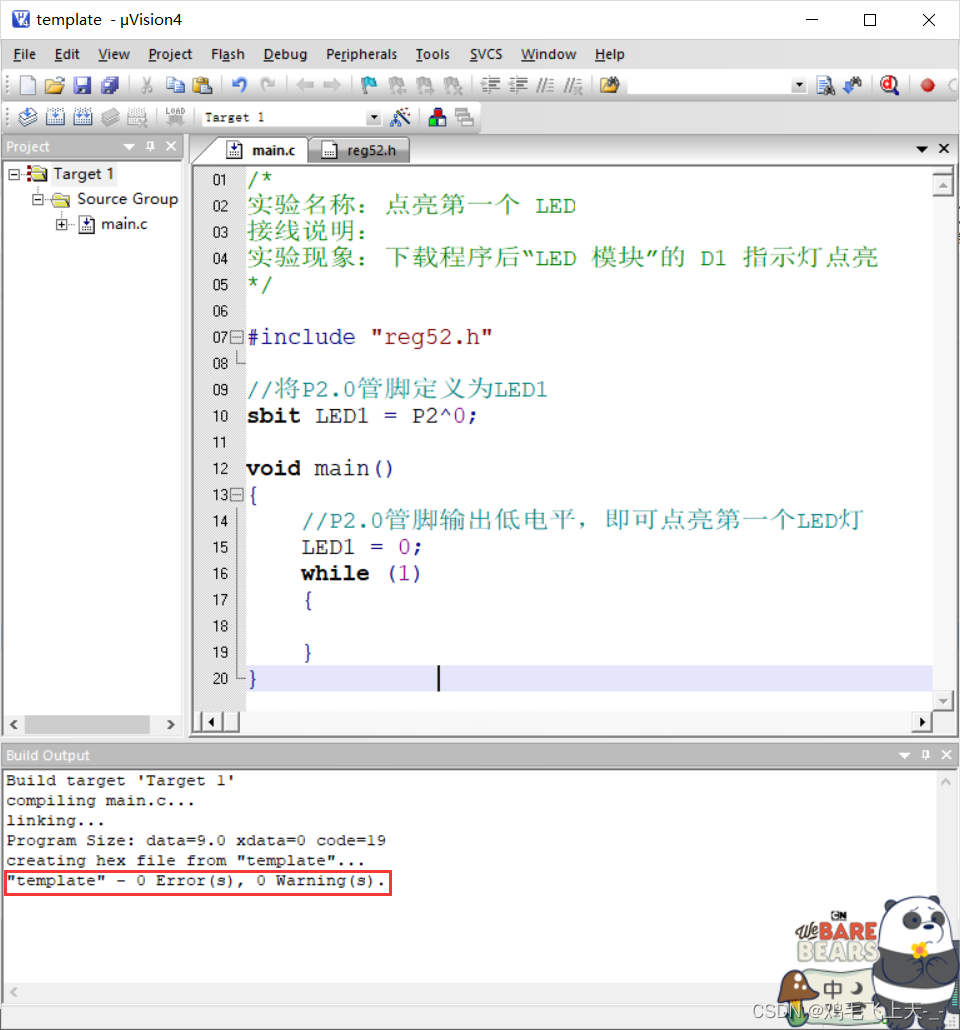Navigate forwards with the right arrow
The height and width of the screenshot is (1030, 960).
tap(332, 85)
